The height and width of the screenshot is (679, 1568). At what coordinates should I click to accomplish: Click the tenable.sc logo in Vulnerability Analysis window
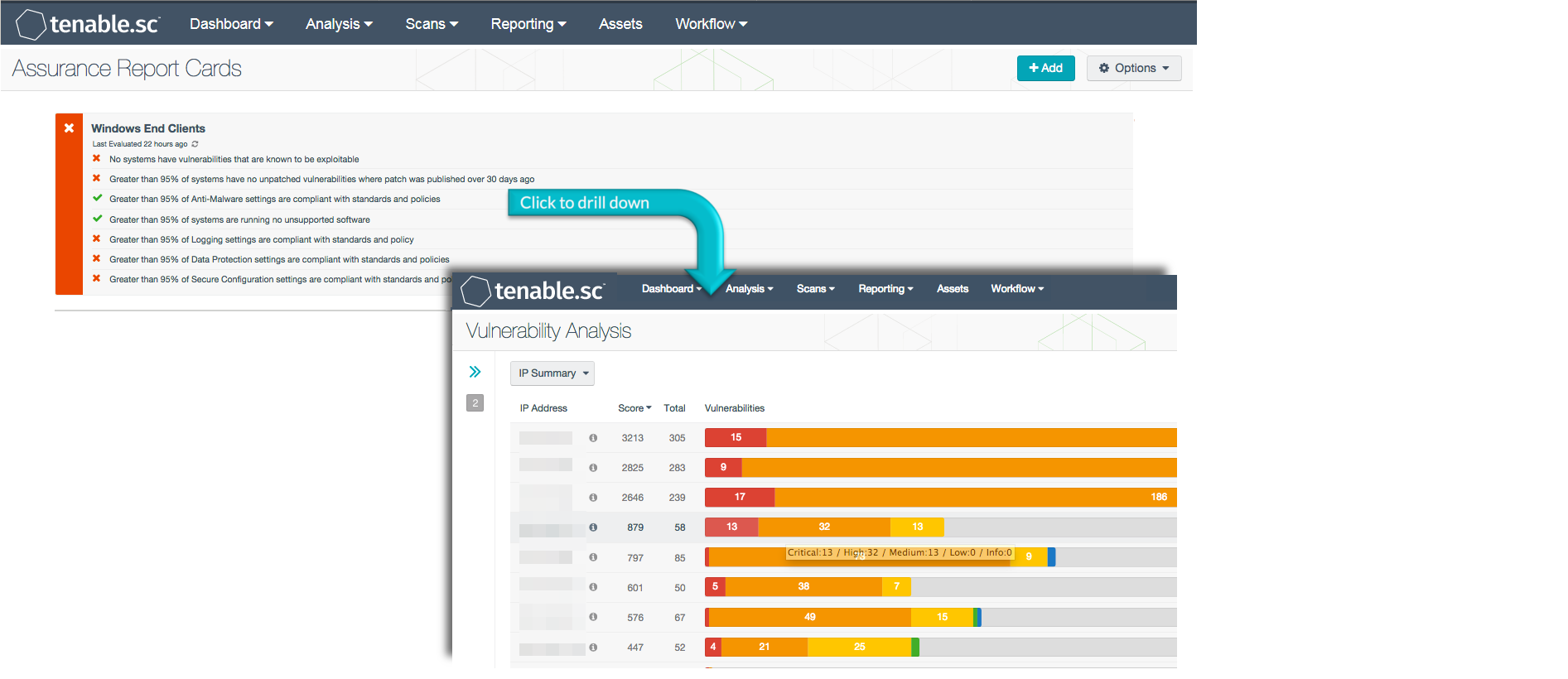point(533,291)
